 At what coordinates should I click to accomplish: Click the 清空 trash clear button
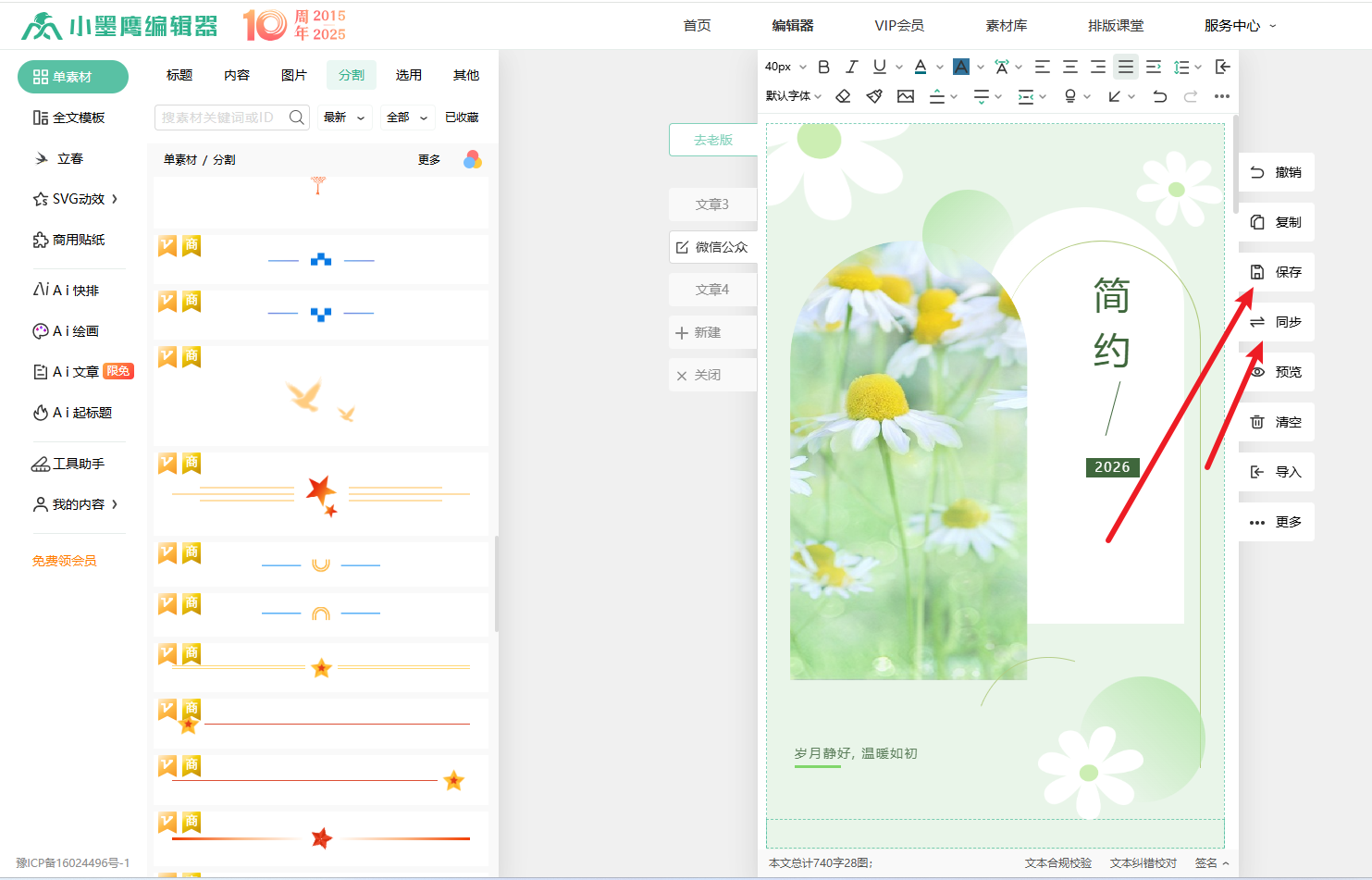pos(1276,422)
